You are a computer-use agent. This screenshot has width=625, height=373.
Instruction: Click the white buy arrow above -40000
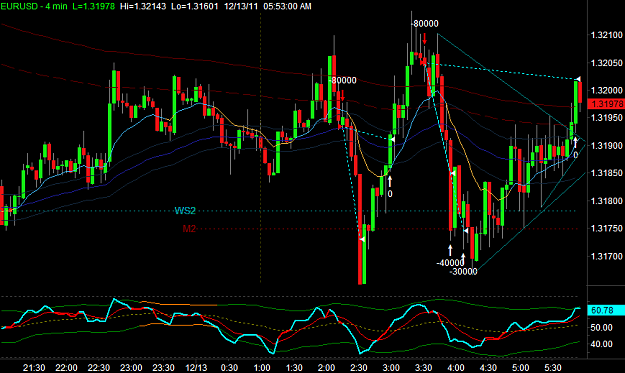(450, 250)
